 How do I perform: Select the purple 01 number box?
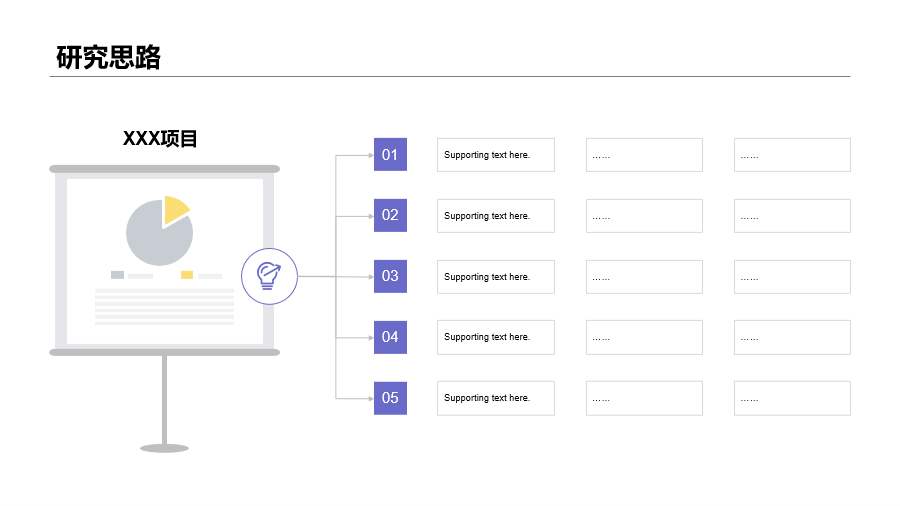point(390,155)
